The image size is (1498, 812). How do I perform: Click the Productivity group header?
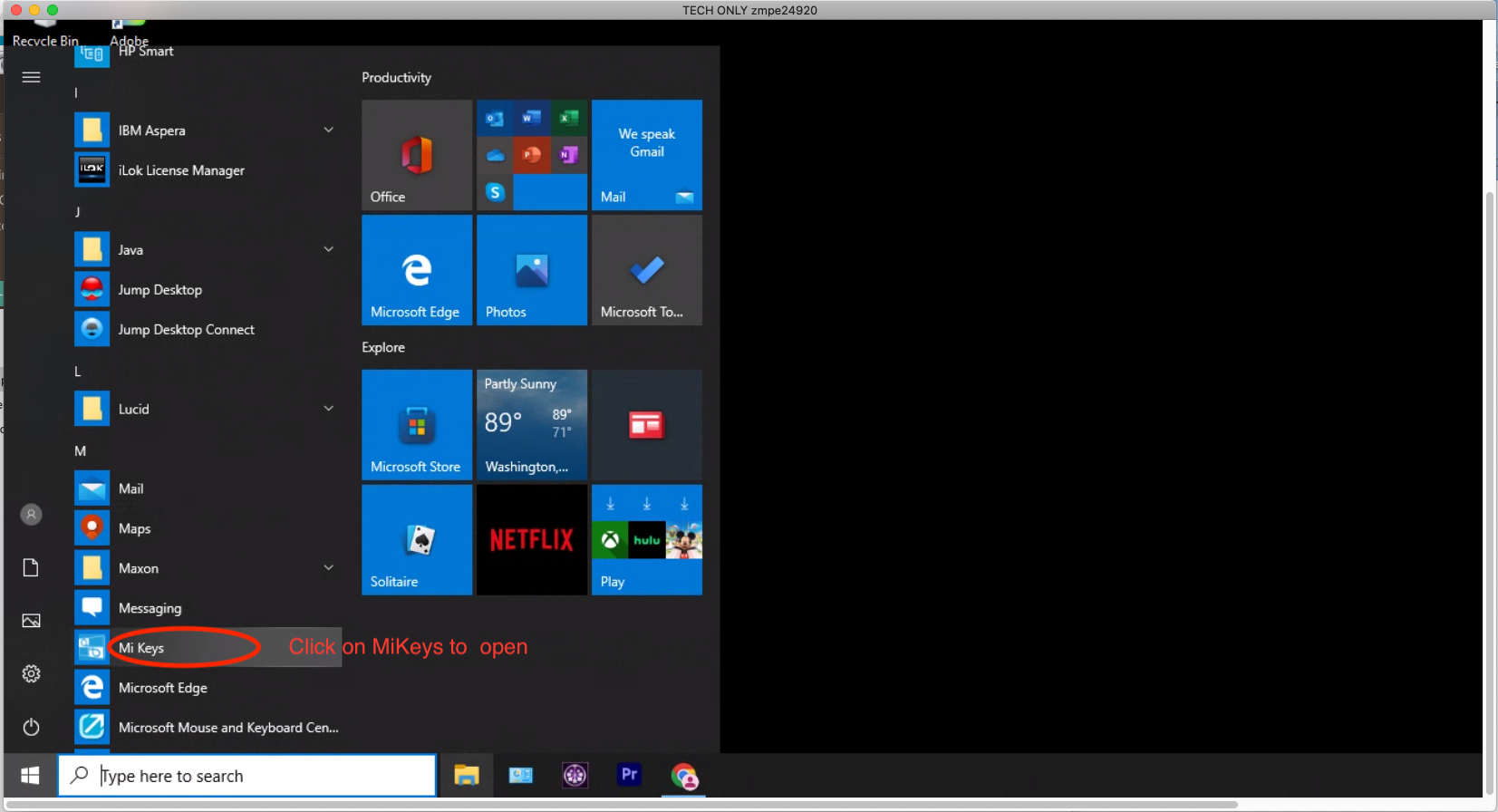point(396,77)
